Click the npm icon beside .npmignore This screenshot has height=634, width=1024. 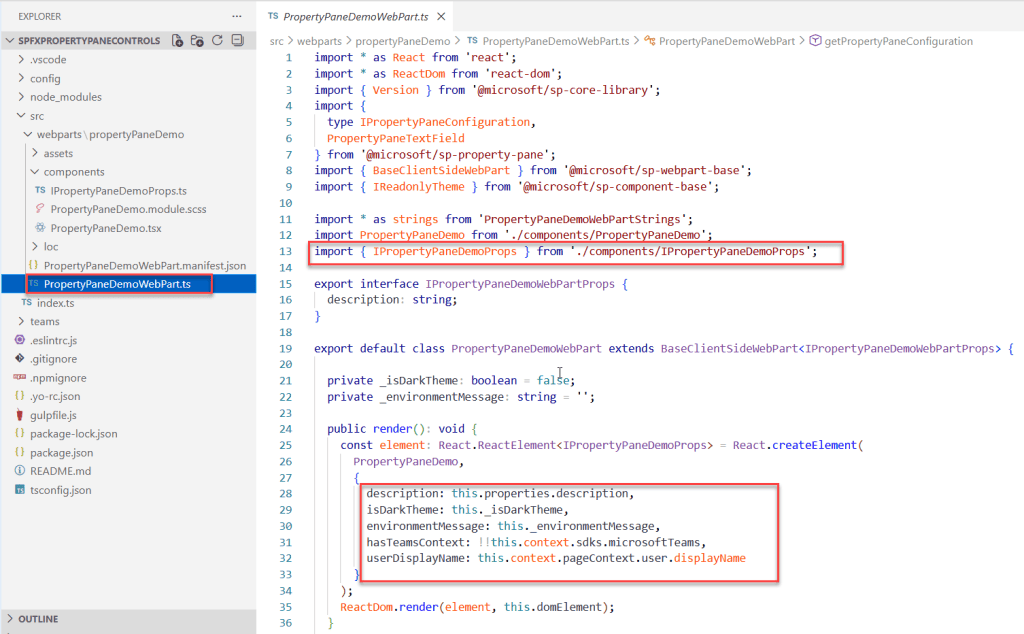20,377
